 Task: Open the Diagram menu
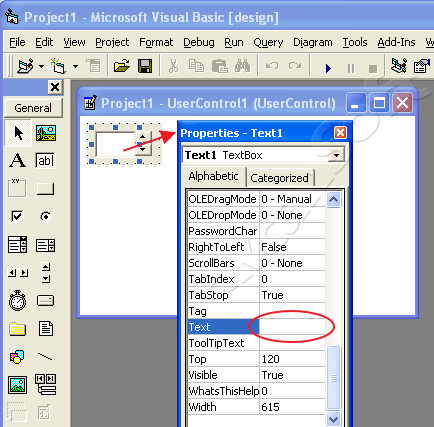[313, 42]
